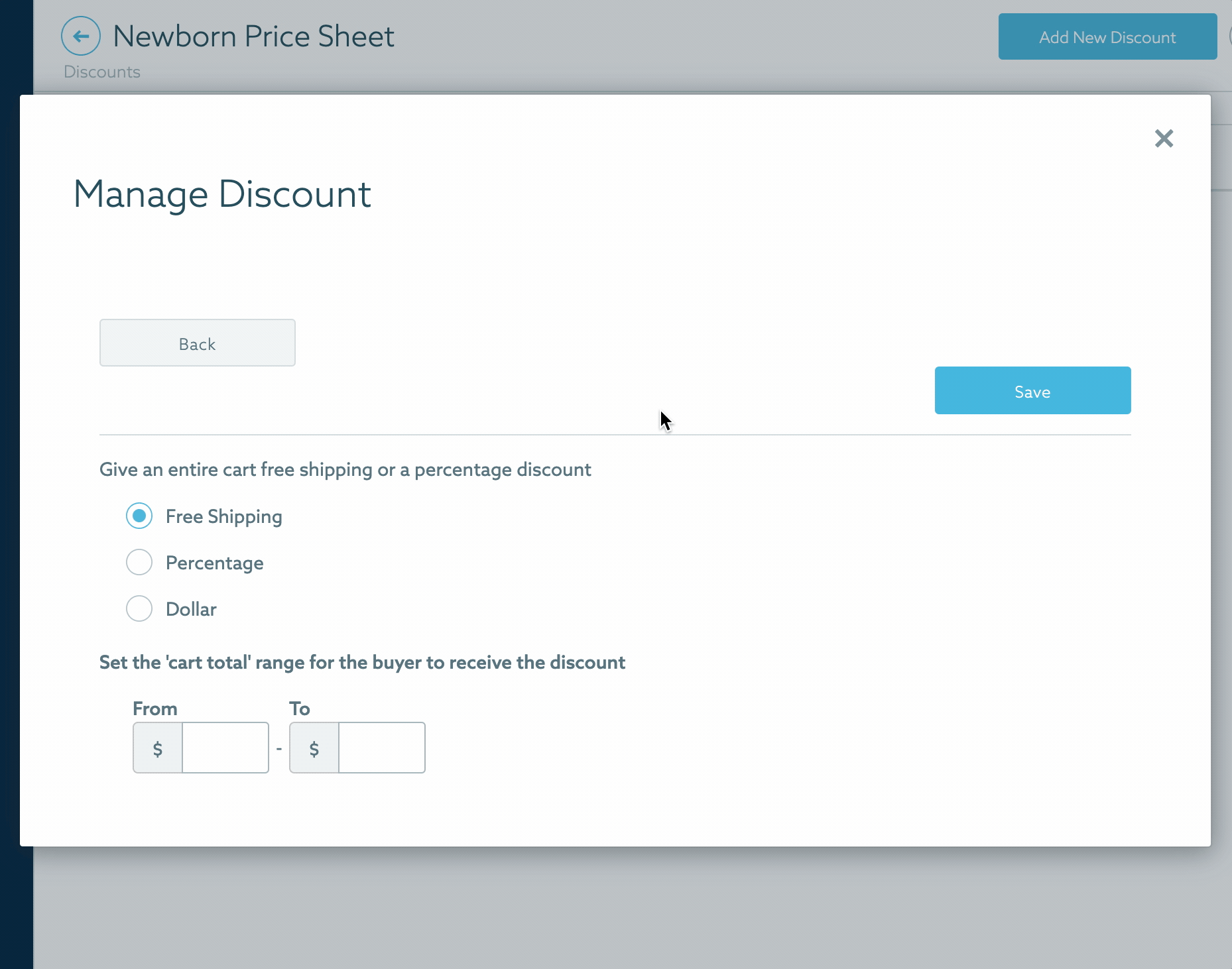Image resolution: width=1232 pixels, height=969 pixels.
Task: Click the From cart total input field
Action: [x=225, y=748]
